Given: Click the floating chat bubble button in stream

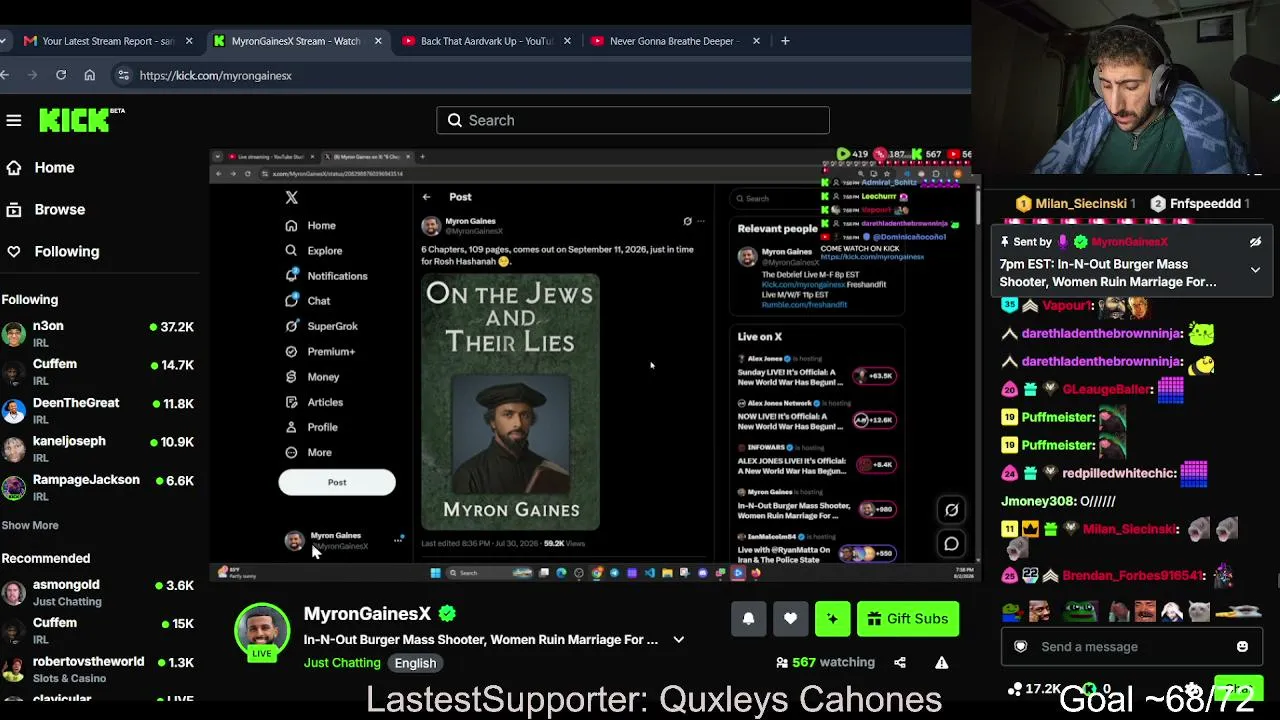Looking at the screenshot, I should pos(951,544).
